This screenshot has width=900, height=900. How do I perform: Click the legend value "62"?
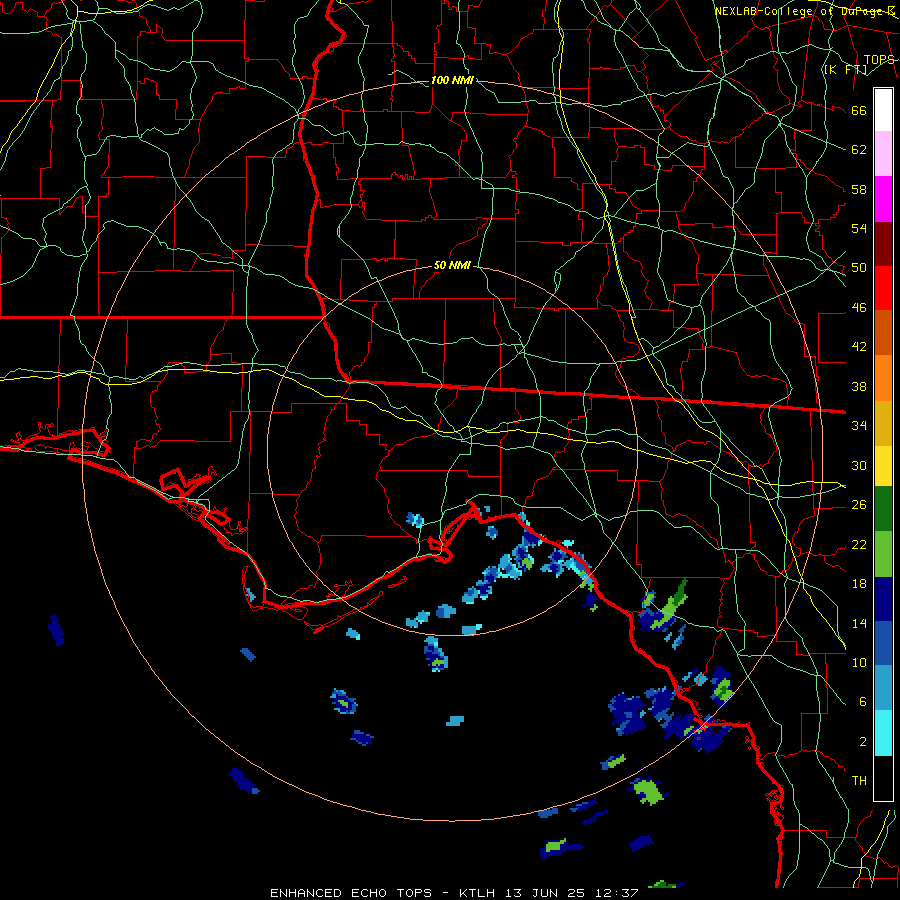859,149
